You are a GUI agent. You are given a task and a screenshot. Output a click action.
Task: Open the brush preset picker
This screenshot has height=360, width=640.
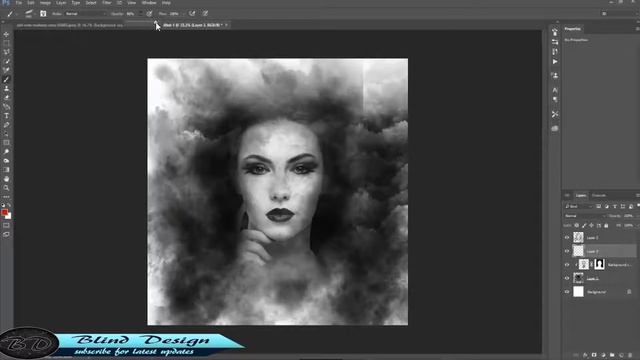click(x=29, y=13)
